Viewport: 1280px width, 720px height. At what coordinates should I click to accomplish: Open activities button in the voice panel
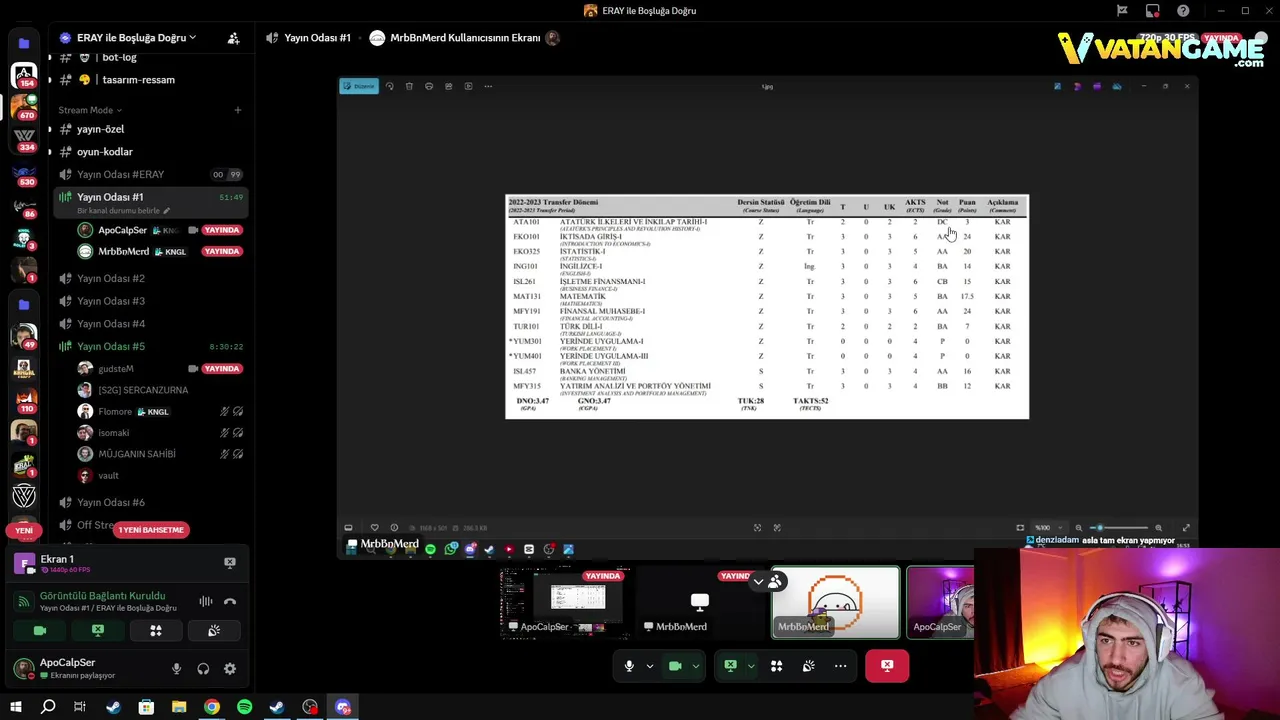coord(156,631)
